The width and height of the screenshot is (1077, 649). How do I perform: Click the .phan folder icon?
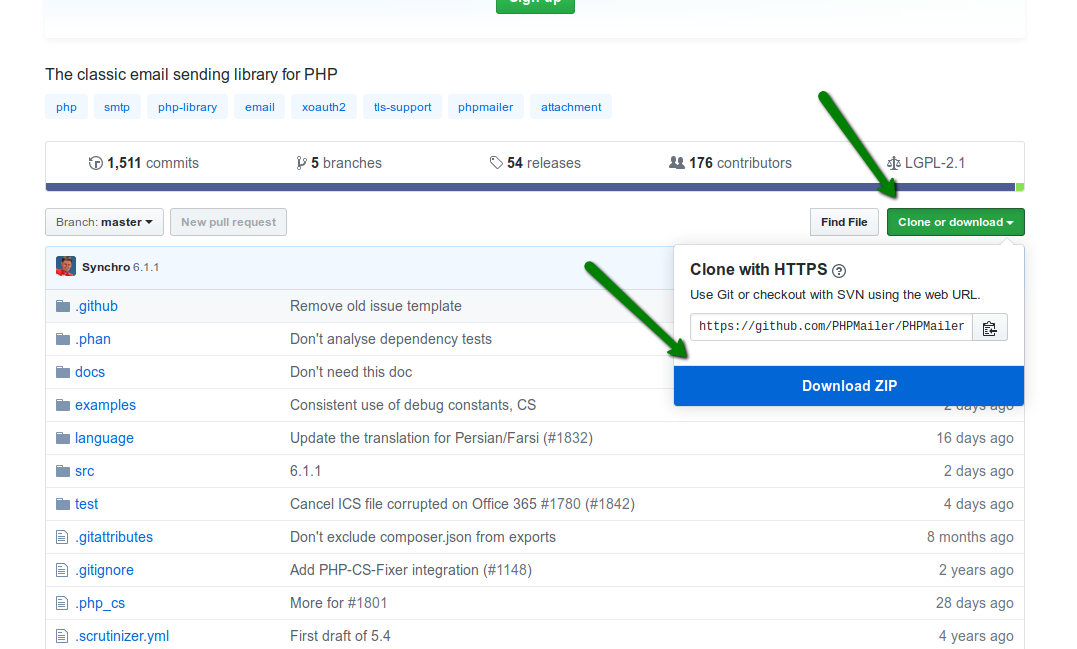[63, 339]
